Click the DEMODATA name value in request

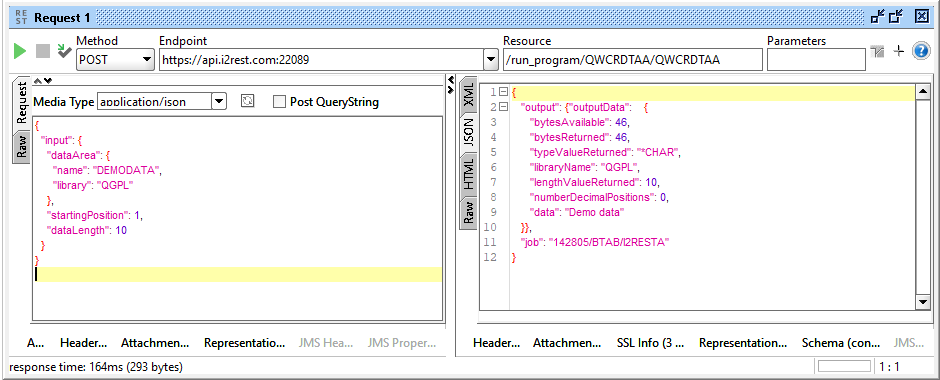(x=125, y=170)
